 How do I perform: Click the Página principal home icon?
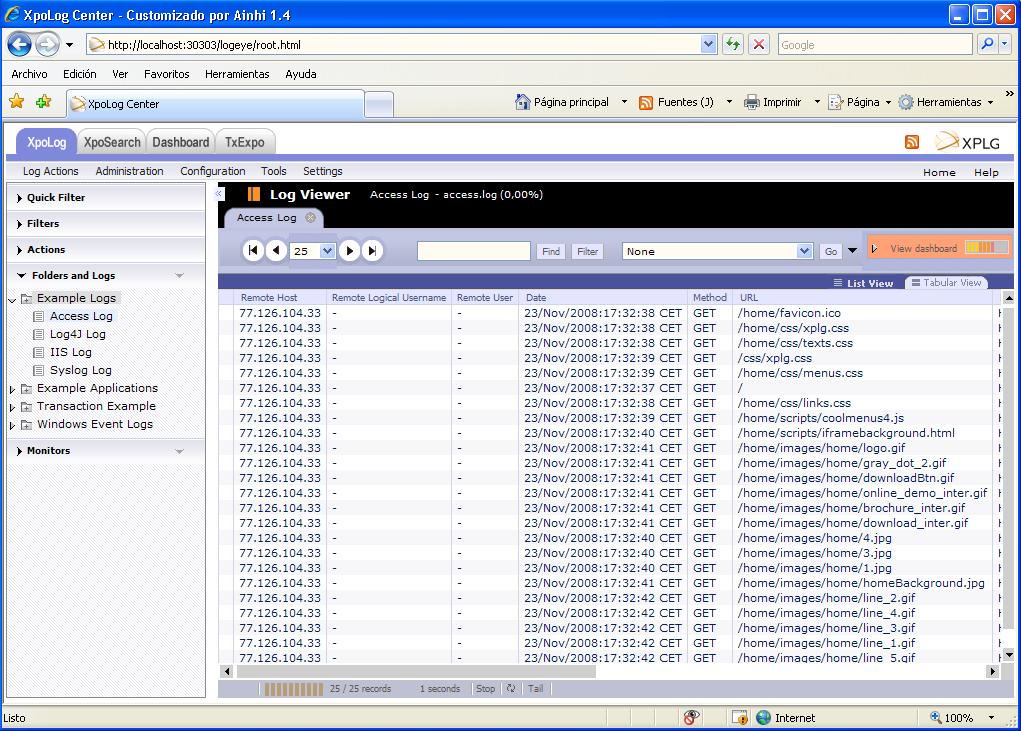(522, 102)
